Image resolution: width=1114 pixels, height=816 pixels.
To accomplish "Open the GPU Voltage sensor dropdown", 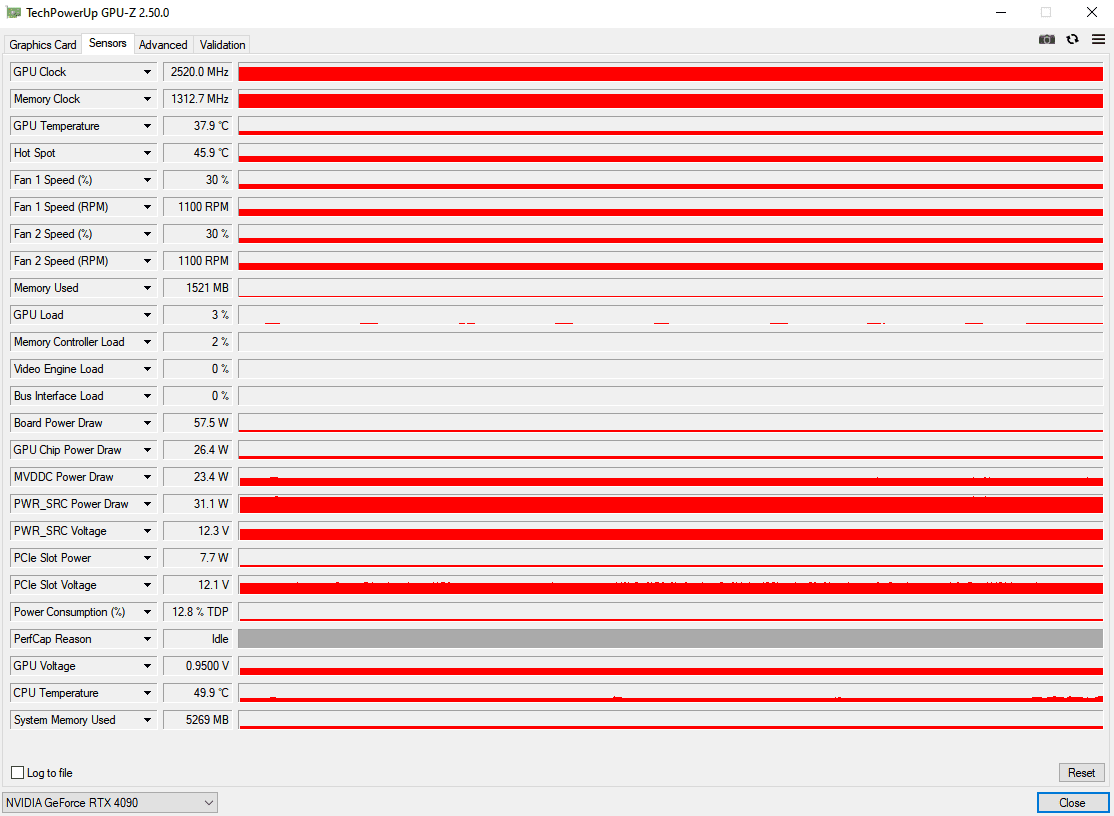I will [x=147, y=665].
